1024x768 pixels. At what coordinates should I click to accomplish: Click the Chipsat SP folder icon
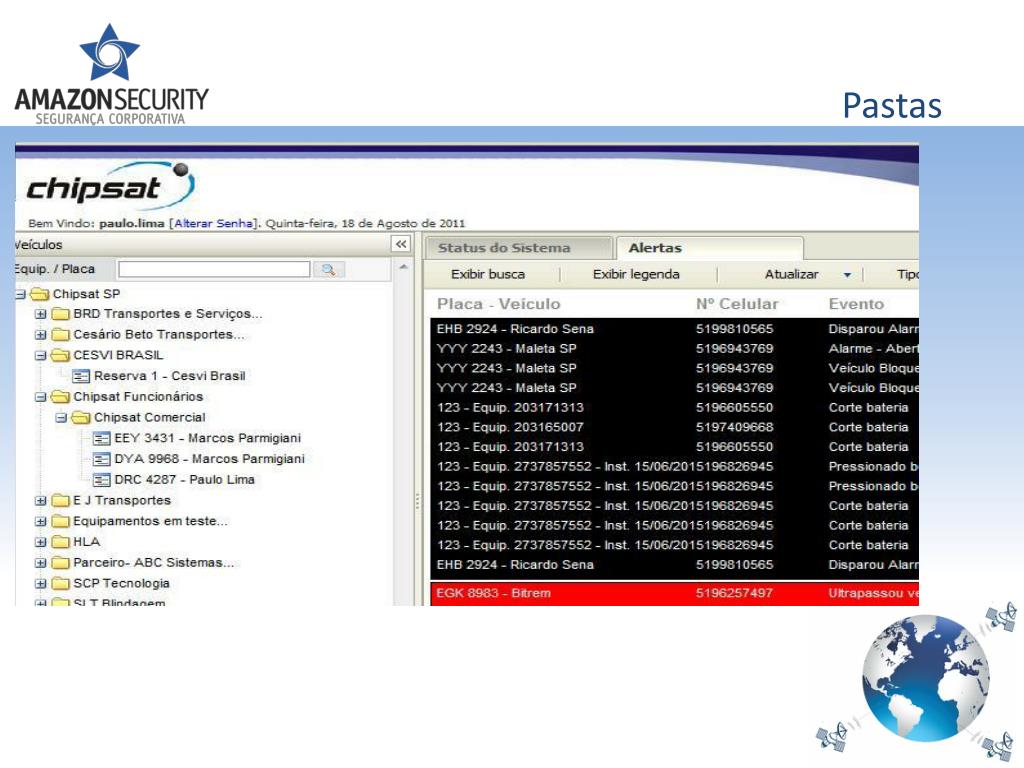(x=40, y=294)
